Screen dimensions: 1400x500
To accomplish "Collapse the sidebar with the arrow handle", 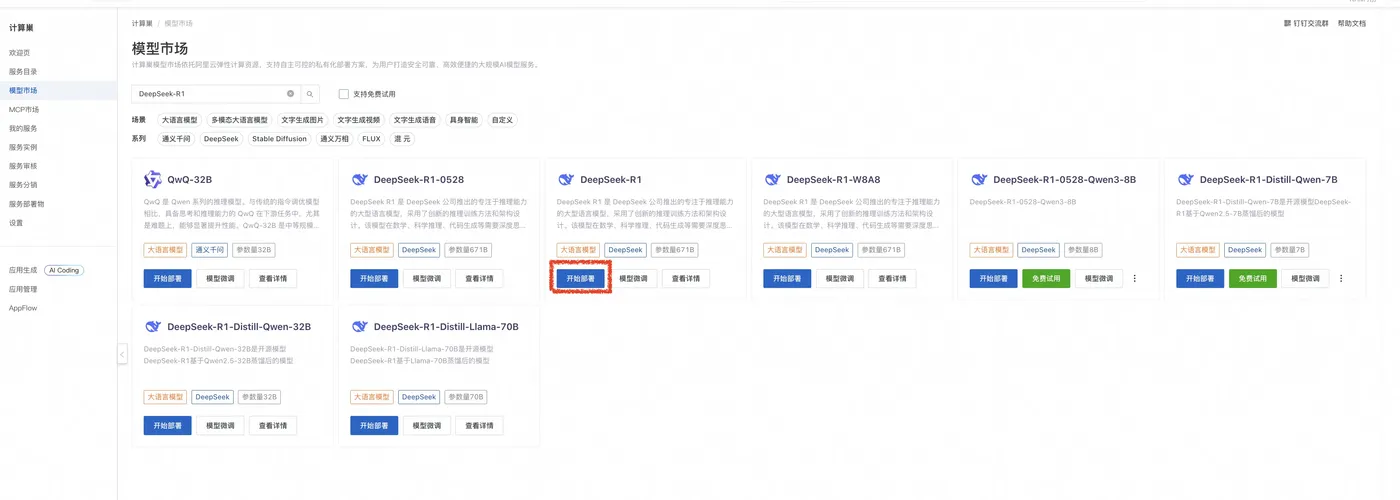I will [x=122, y=353].
